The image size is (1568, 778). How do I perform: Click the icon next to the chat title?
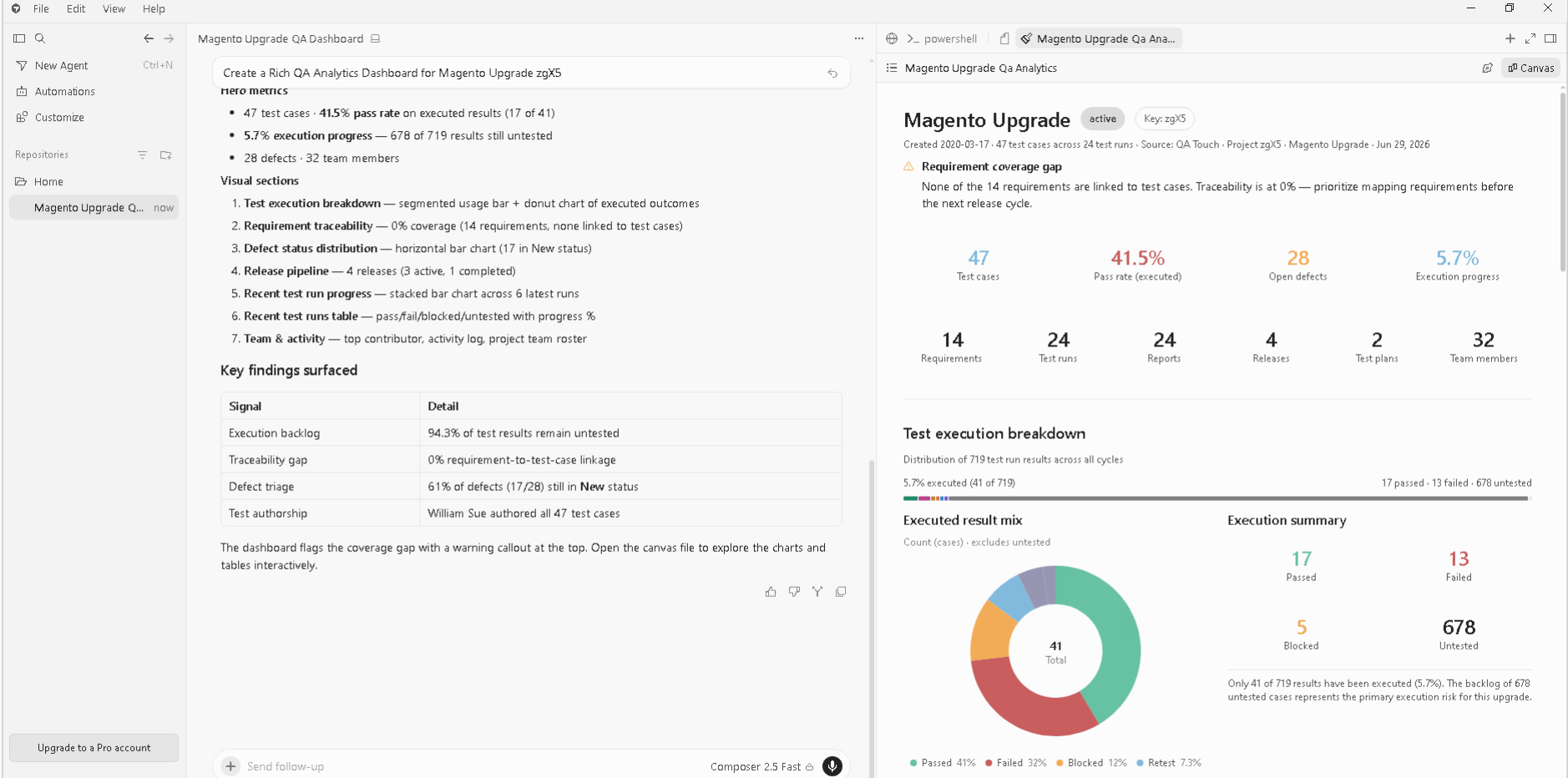point(376,38)
